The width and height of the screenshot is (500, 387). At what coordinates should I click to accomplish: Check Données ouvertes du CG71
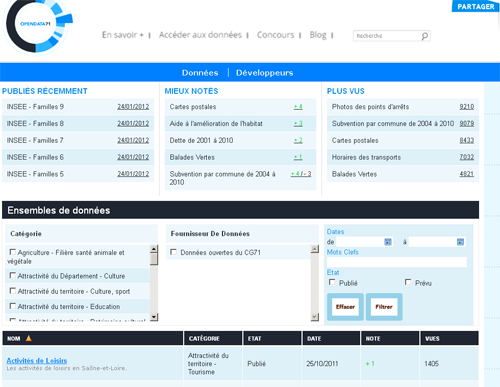point(173,252)
